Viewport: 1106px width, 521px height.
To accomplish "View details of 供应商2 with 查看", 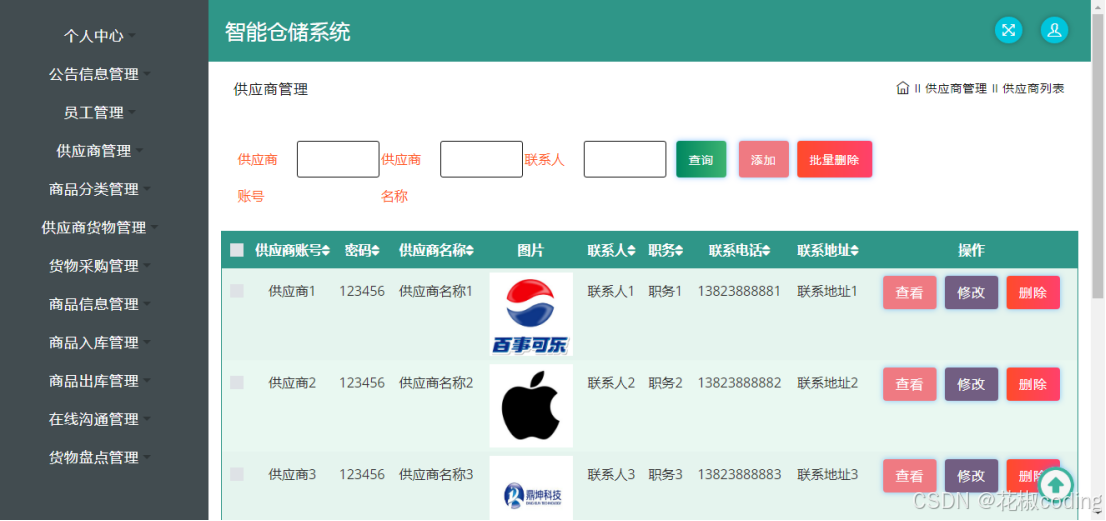I will click(x=909, y=384).
